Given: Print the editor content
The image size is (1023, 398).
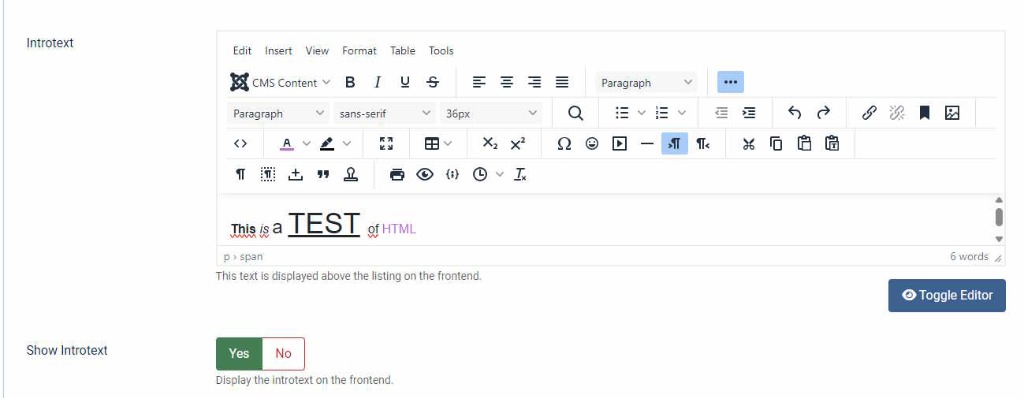Looking at the screenshot, I should tap(397, 174).
